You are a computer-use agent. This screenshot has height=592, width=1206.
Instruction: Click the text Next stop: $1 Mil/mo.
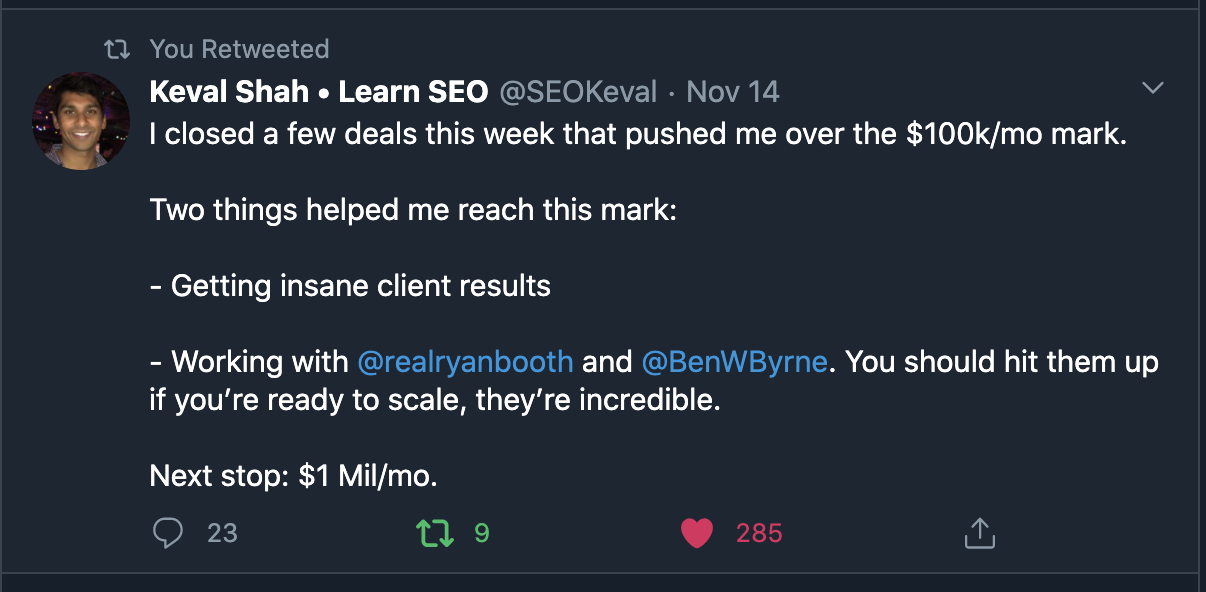[x=294, y=476]
